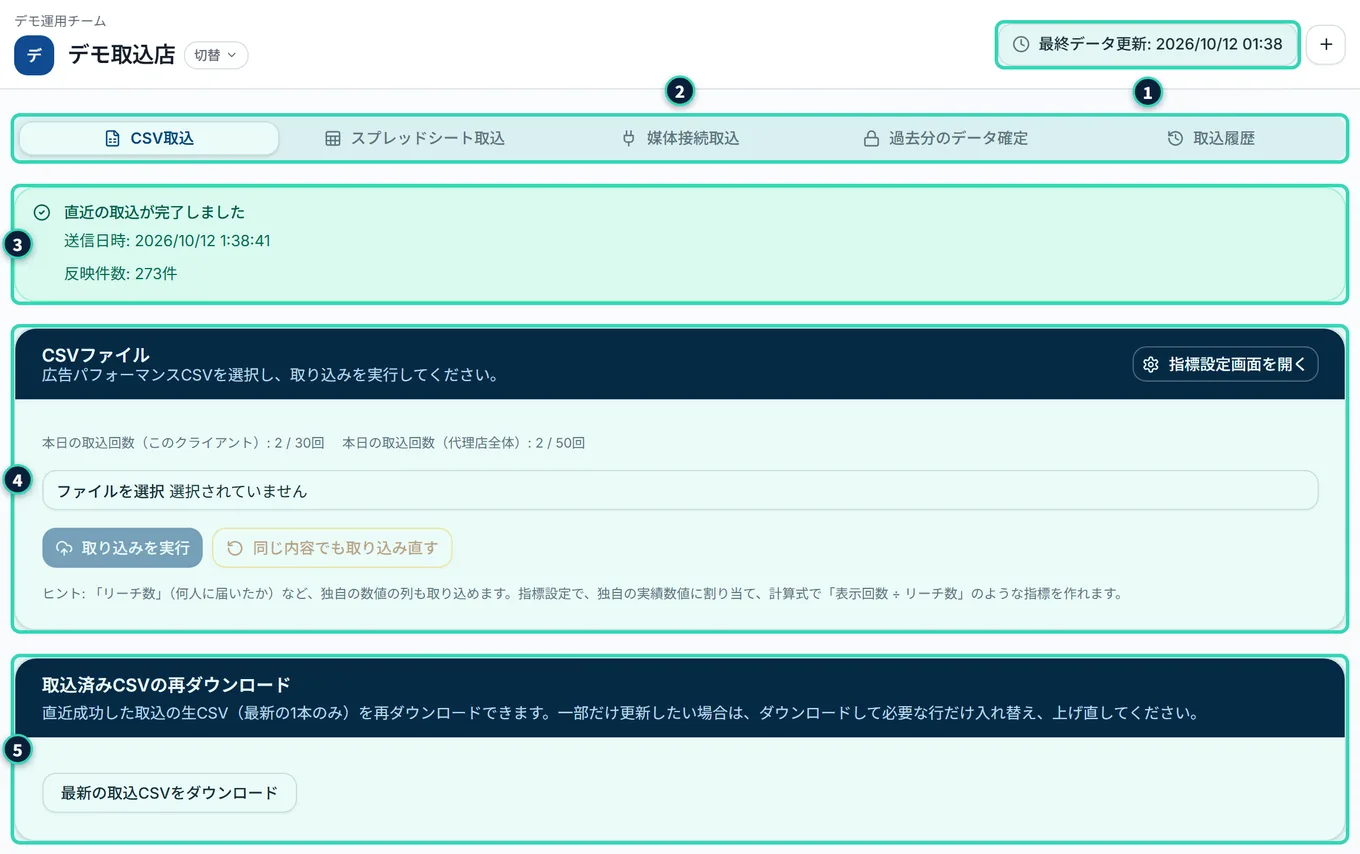Click the 送信日時: 2026/10/12 1:38:41 text
1360x854 pixels.
click(x=167, y=241)
